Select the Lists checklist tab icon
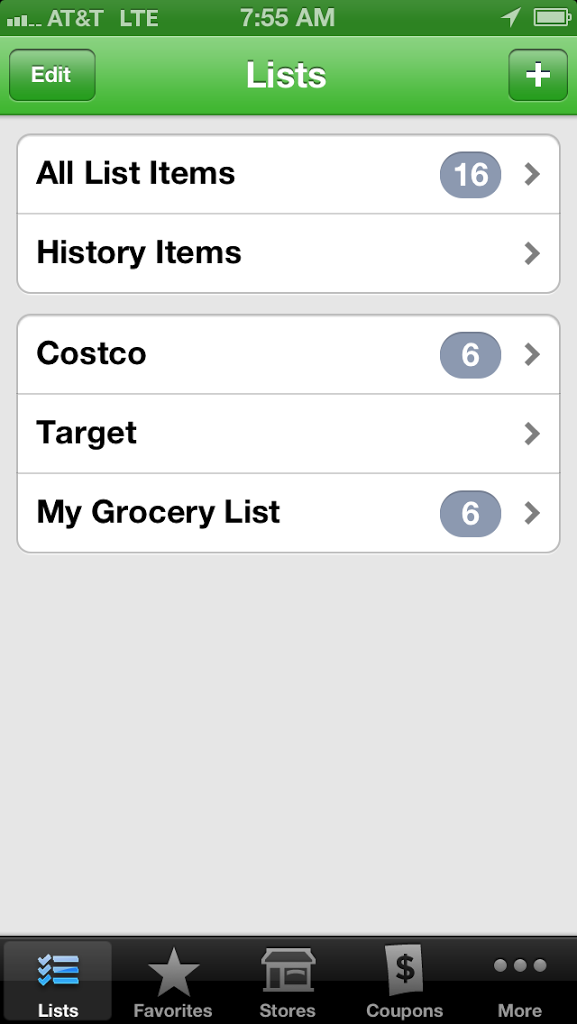Viewport: 577px width, 1024px height. click(58, 970)
